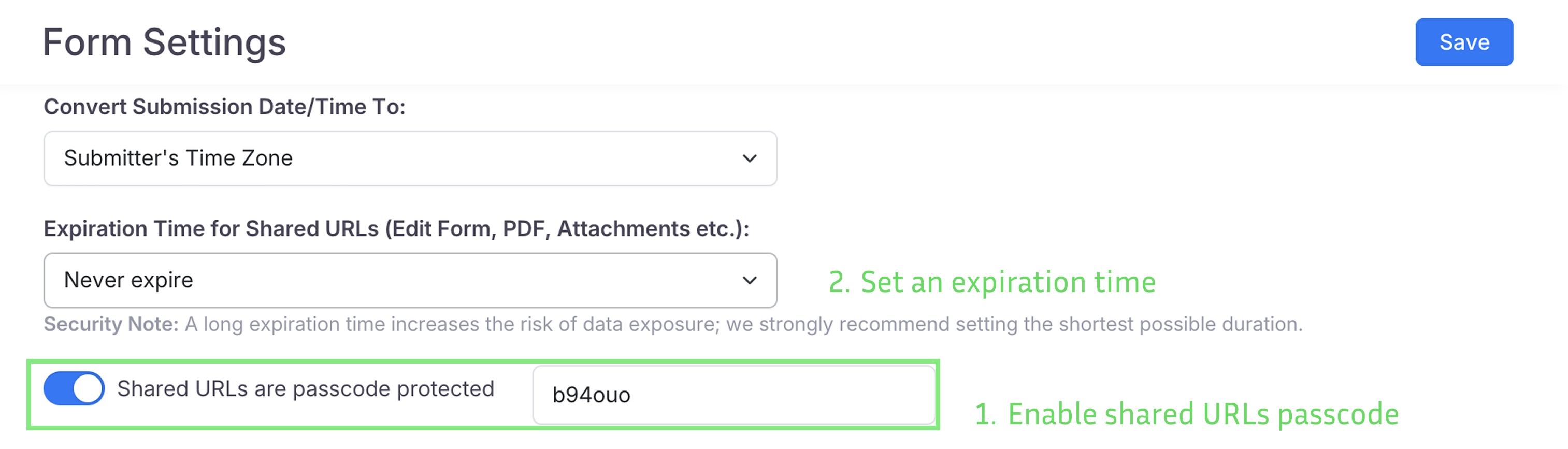
Task: Click chevron arrow on the Never expire selector
Action: tap(750, 281)
